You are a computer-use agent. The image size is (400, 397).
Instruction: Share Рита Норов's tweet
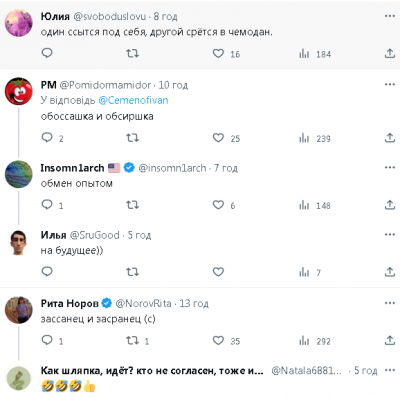[390, 340]
